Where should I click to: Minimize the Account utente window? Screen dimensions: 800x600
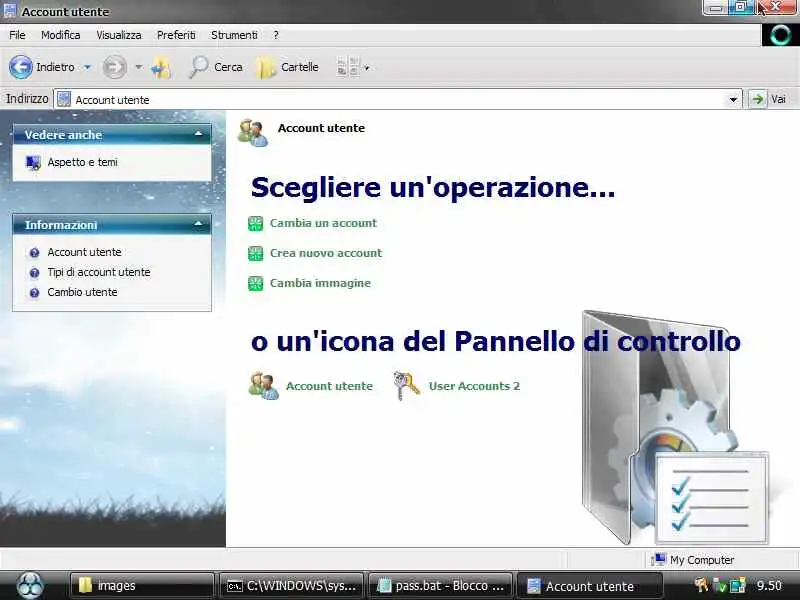(x=715, y=8)
